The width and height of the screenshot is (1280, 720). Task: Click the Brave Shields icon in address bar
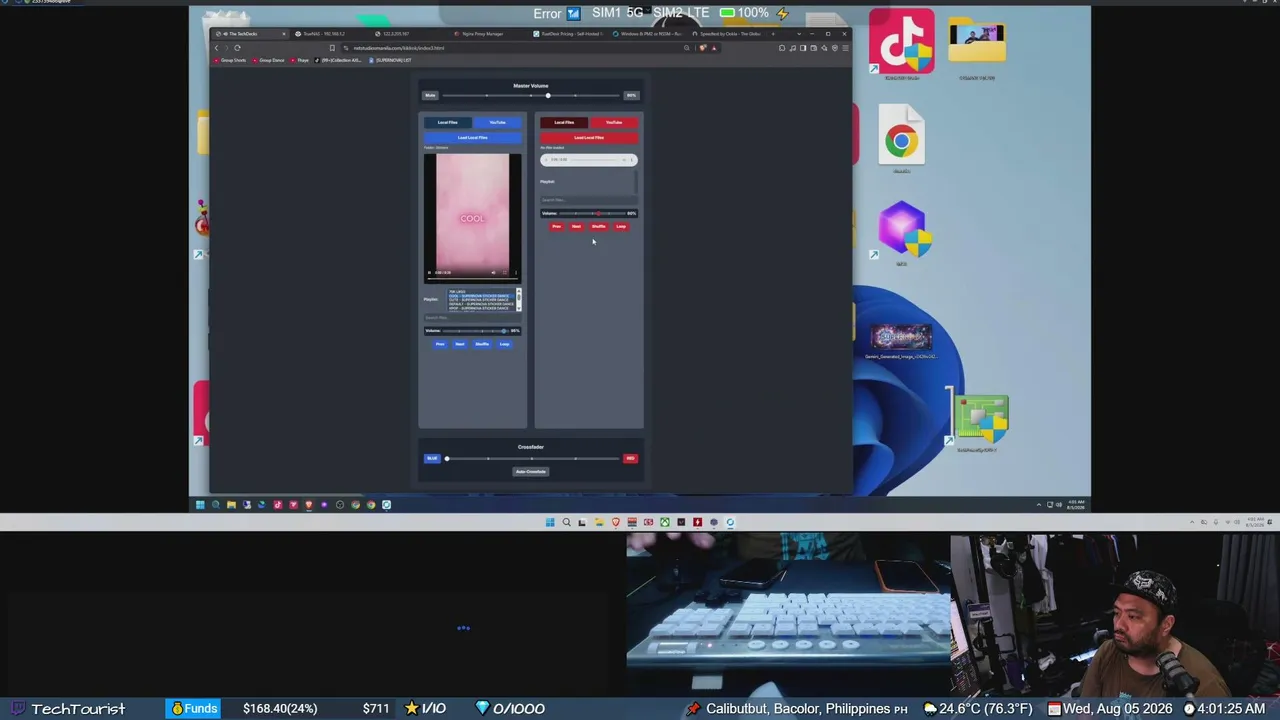click(703, 48)
